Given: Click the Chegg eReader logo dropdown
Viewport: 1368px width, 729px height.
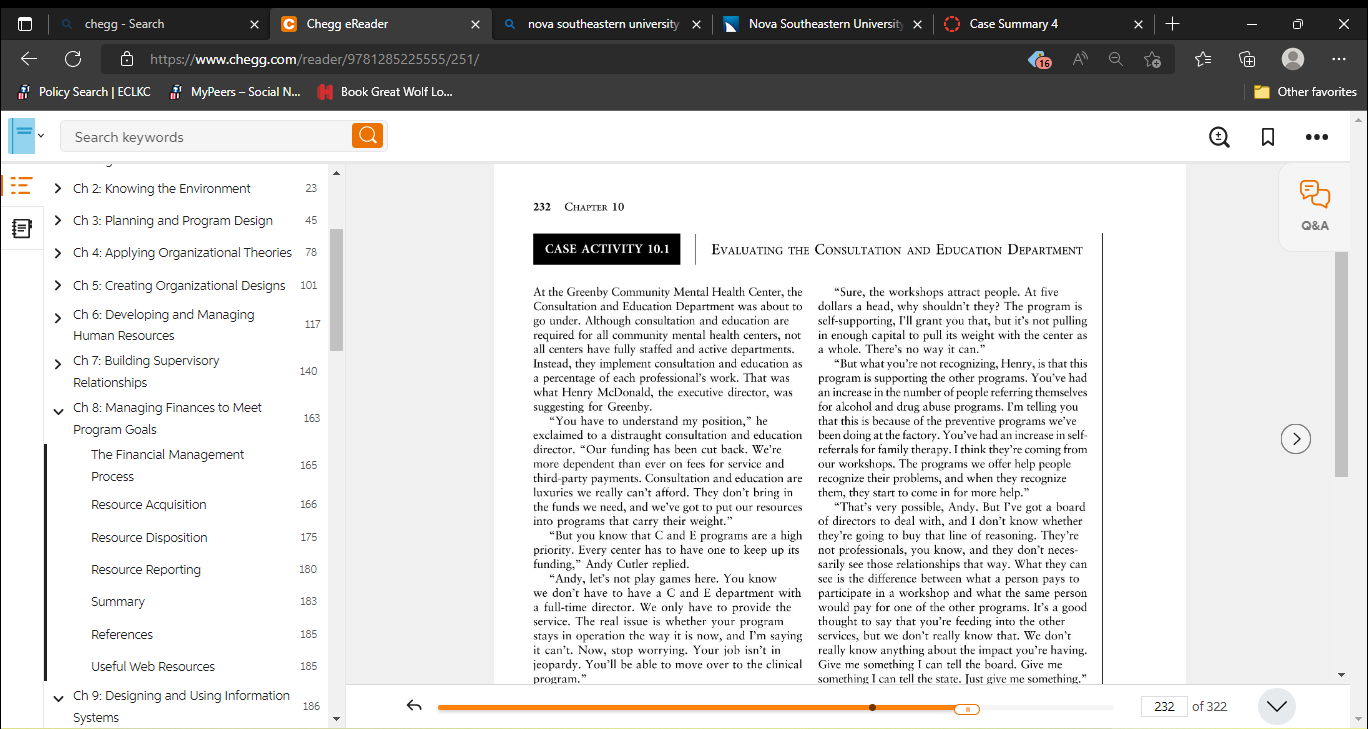Looking at the screenshot, I should click(26, 136).
